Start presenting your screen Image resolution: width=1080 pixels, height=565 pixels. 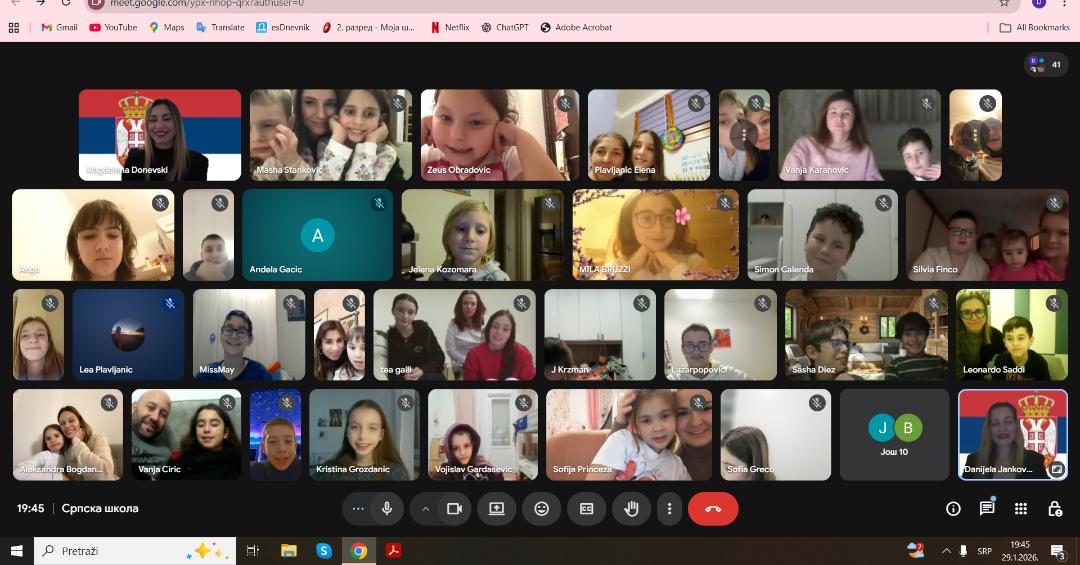(x=496, y=509)
